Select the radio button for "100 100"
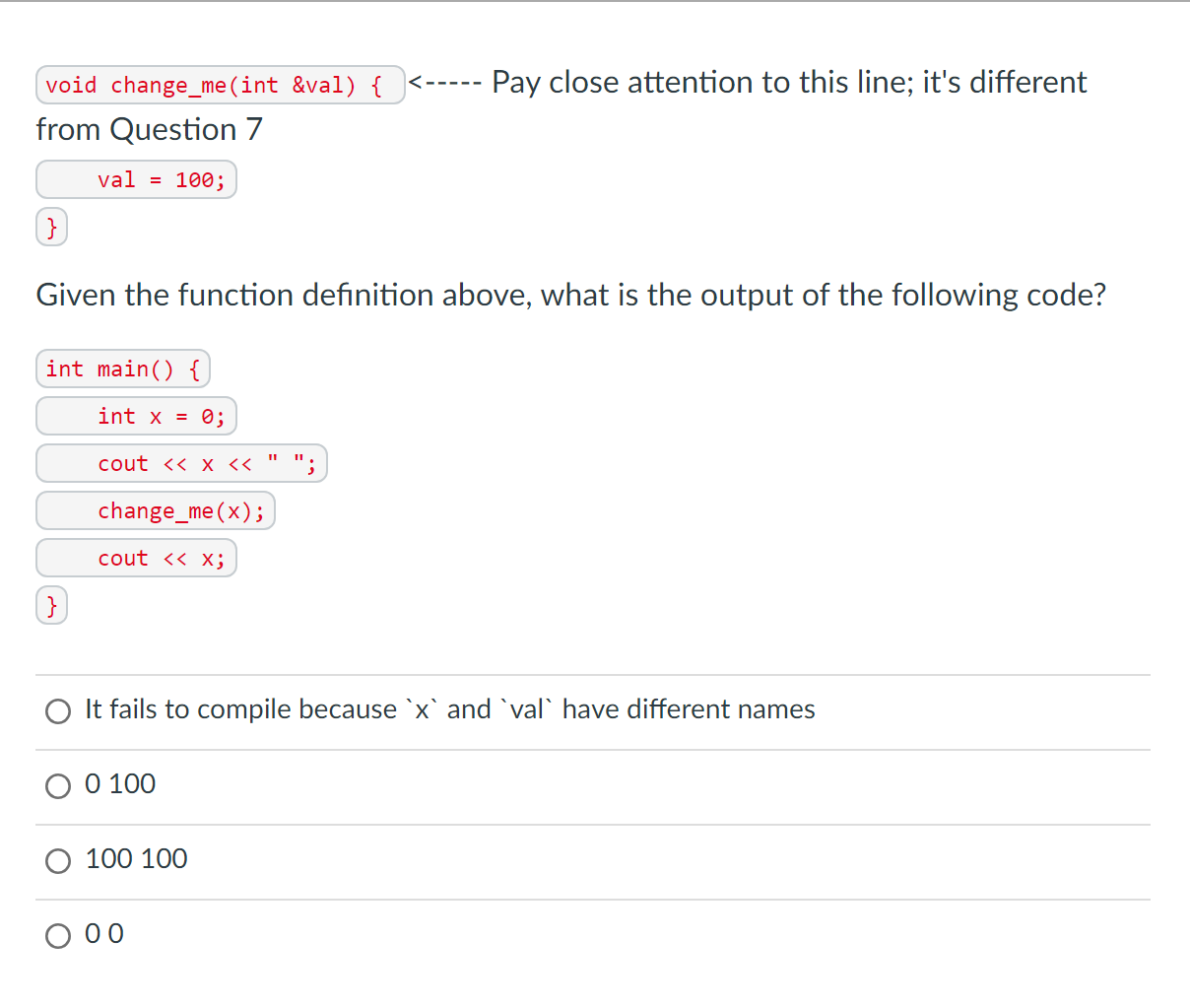Screen dimensions: 1190x1008 tap(58, 860)
